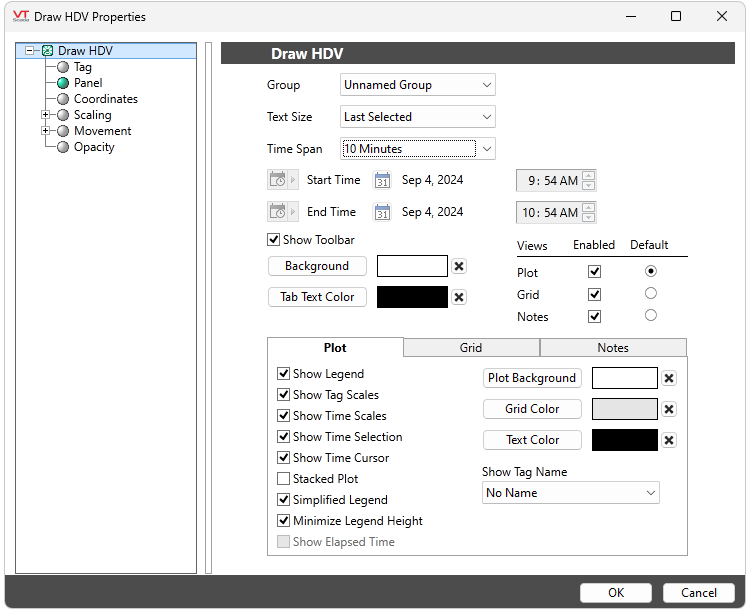Click the Coordinates node circle icon
The width and height of the screenshot is (747, 613).
(63, 99)
